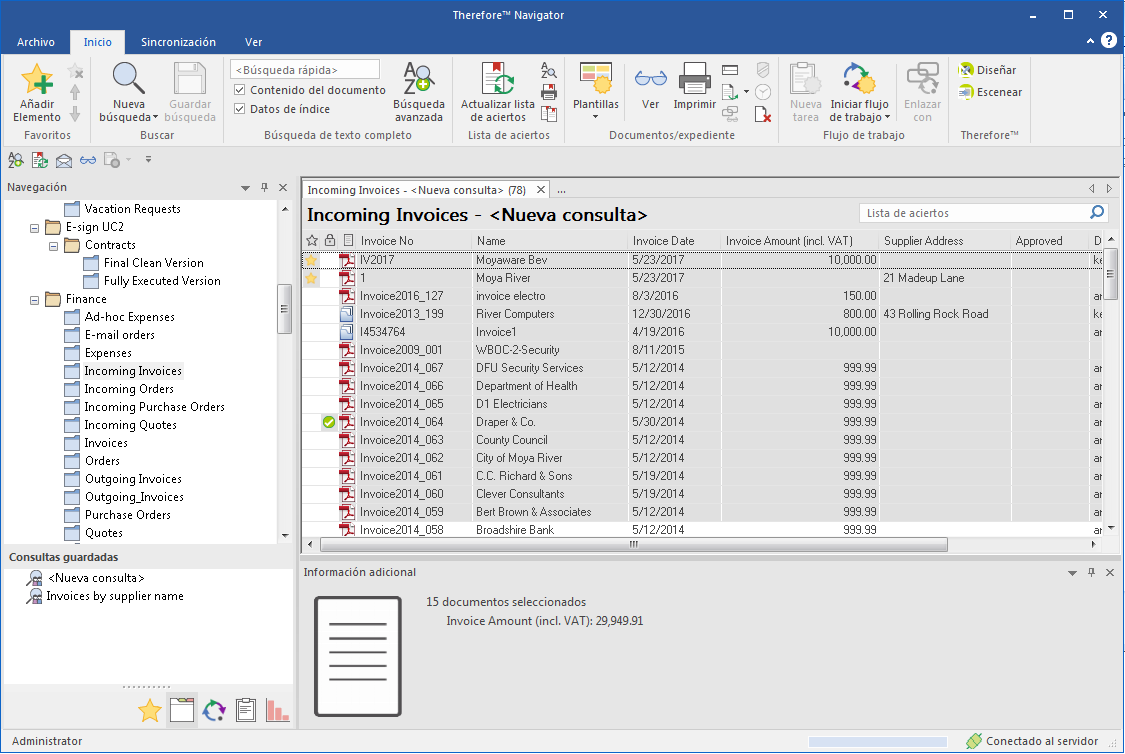The image size is (1125, 754).
Task: Open the Información adicional panel options dropdown
Action: point(1072,573)
